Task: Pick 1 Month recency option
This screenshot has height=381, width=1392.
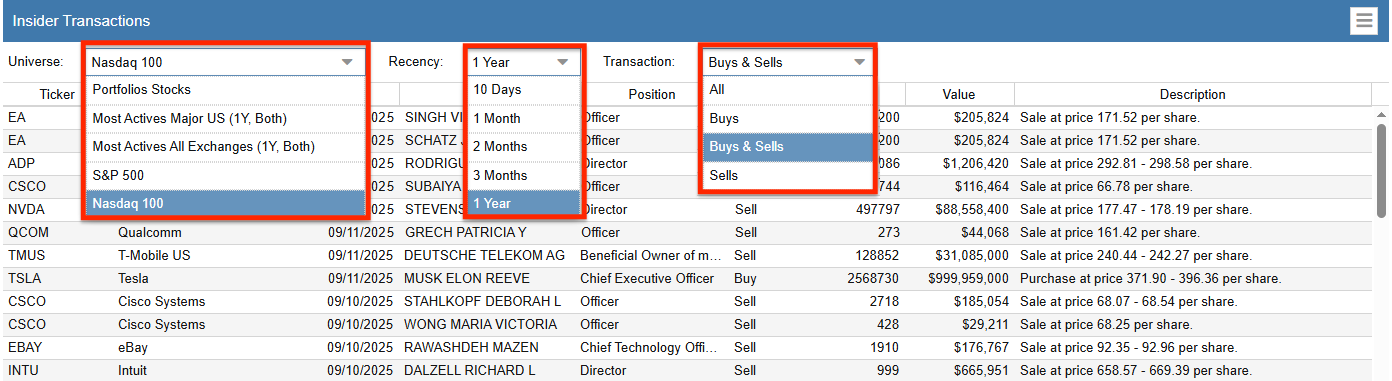Action: tap(523, 118)
